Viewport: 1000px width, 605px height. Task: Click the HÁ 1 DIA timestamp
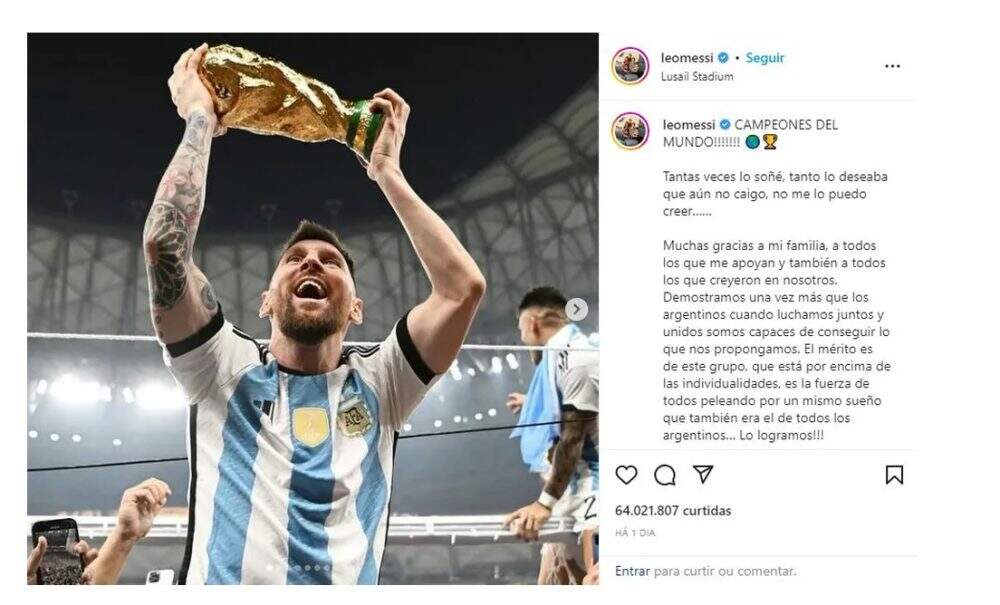635,533
